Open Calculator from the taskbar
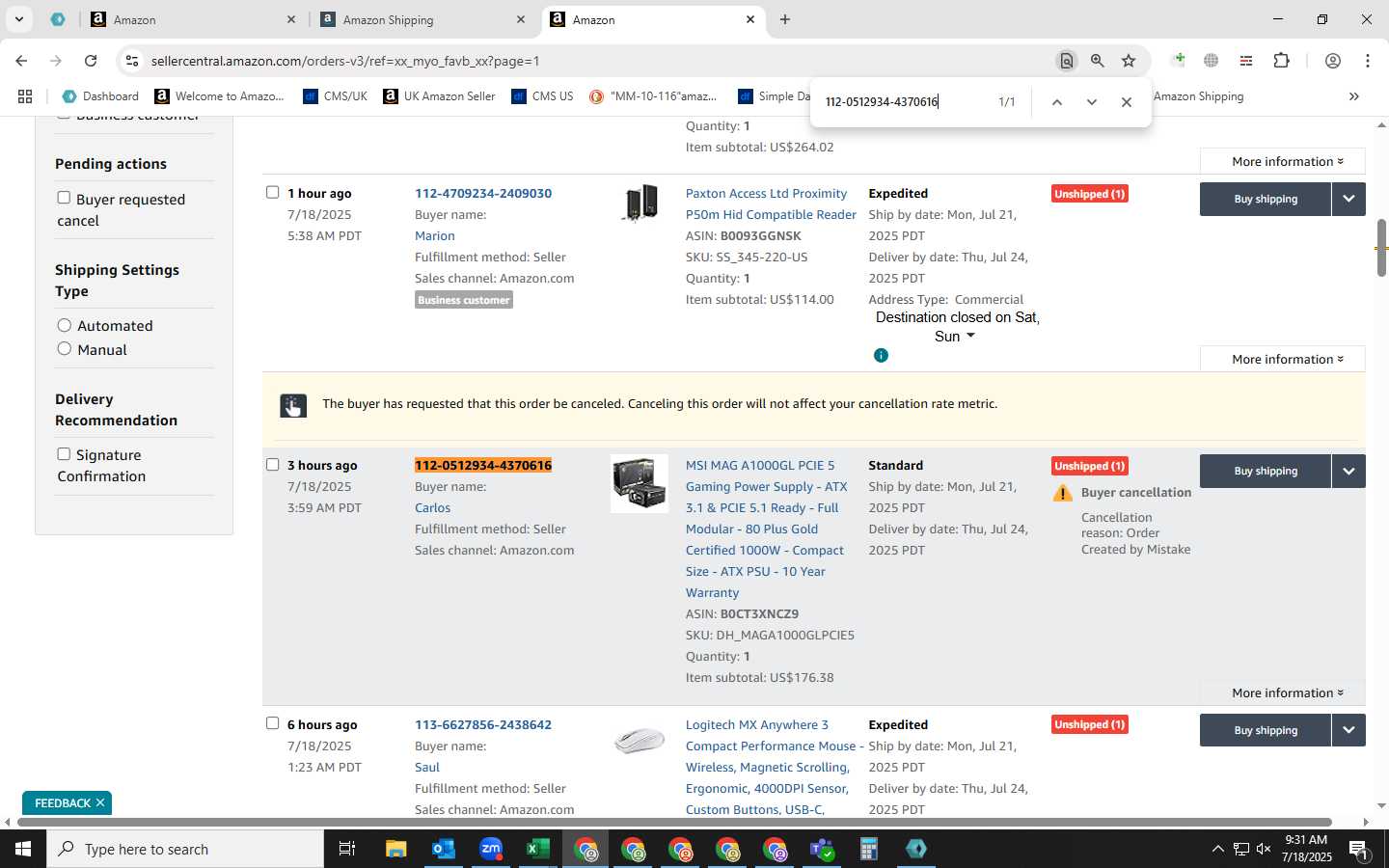The image size is (1389, 868). 869,850
